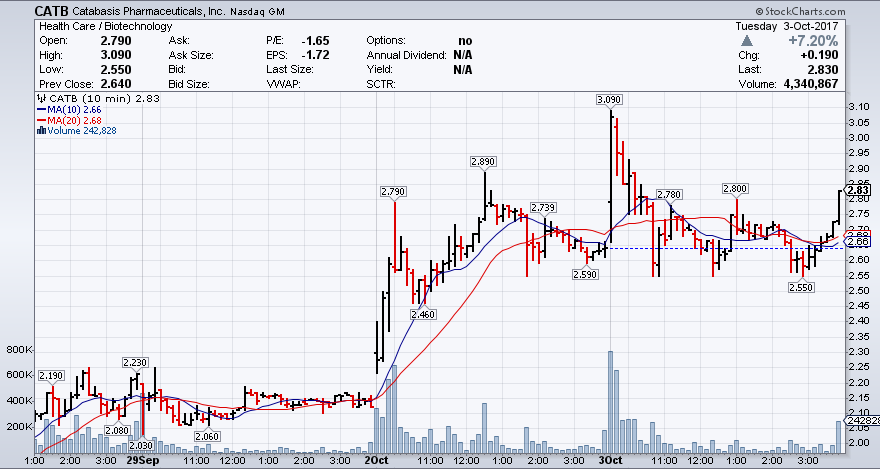Select the 3.090 high price callout
Image resolution: width=880 pixels, height=469 pixels.
[607, 100]
